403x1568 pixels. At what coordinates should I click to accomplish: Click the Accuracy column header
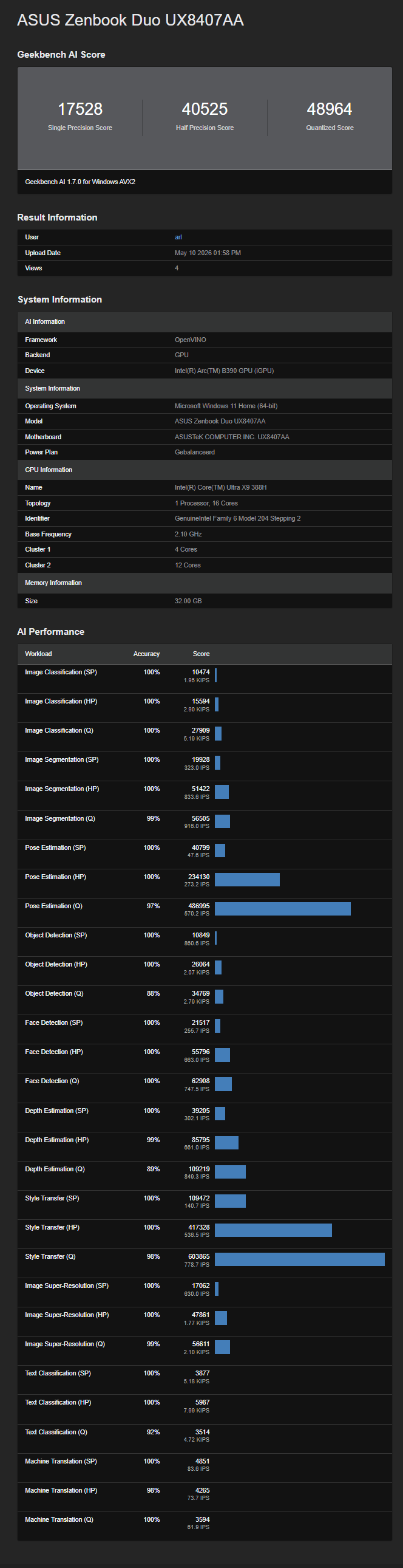pos(146,654)
